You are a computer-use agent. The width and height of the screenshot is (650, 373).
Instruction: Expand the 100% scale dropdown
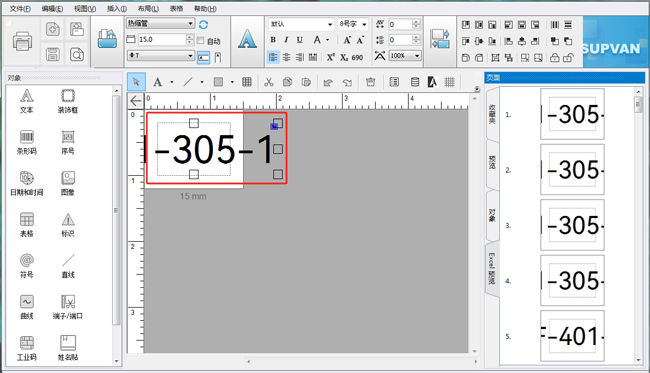pyautogui.click(x=405, y=56)
